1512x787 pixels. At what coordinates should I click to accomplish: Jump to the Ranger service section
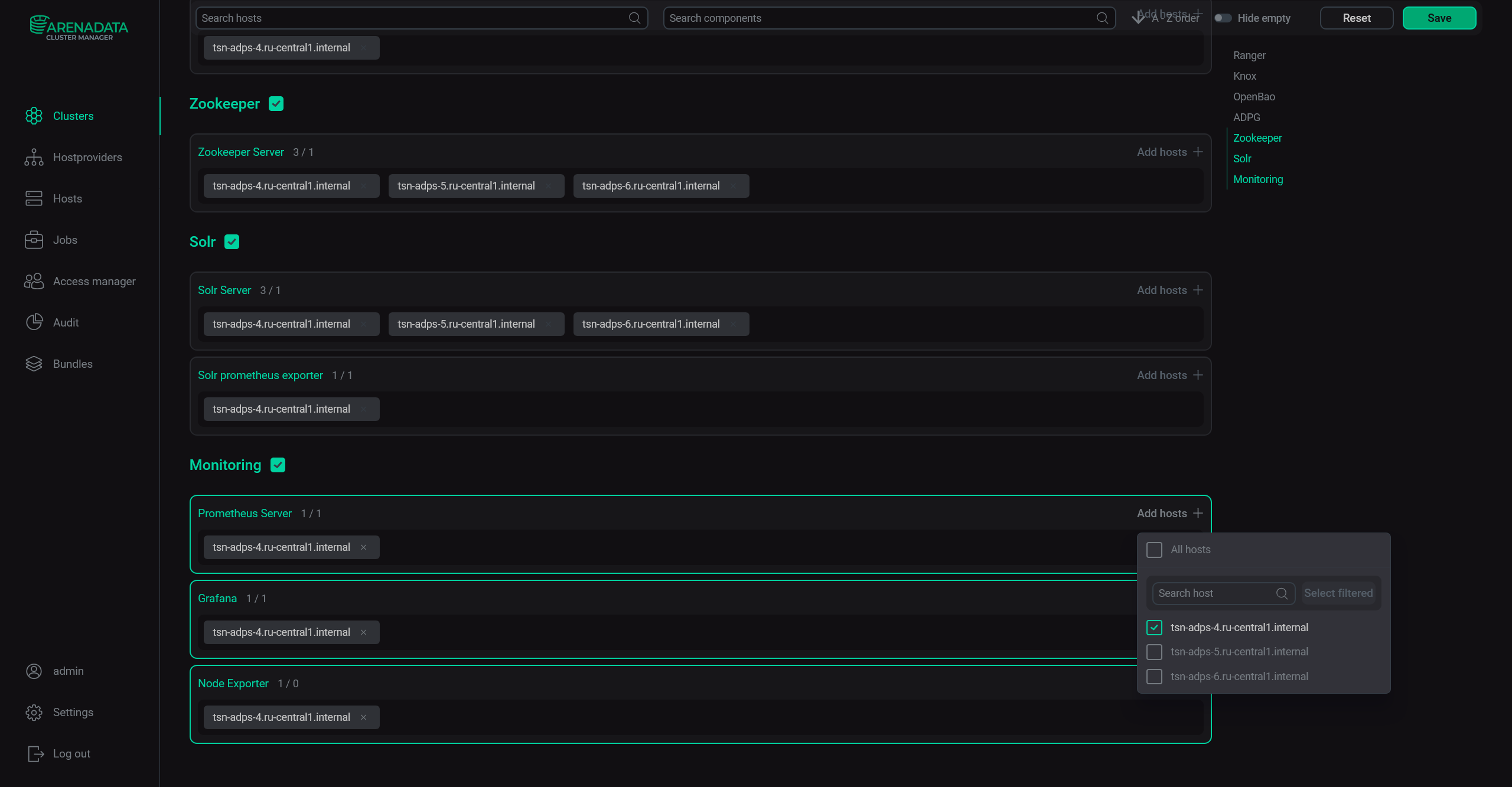1249,55
